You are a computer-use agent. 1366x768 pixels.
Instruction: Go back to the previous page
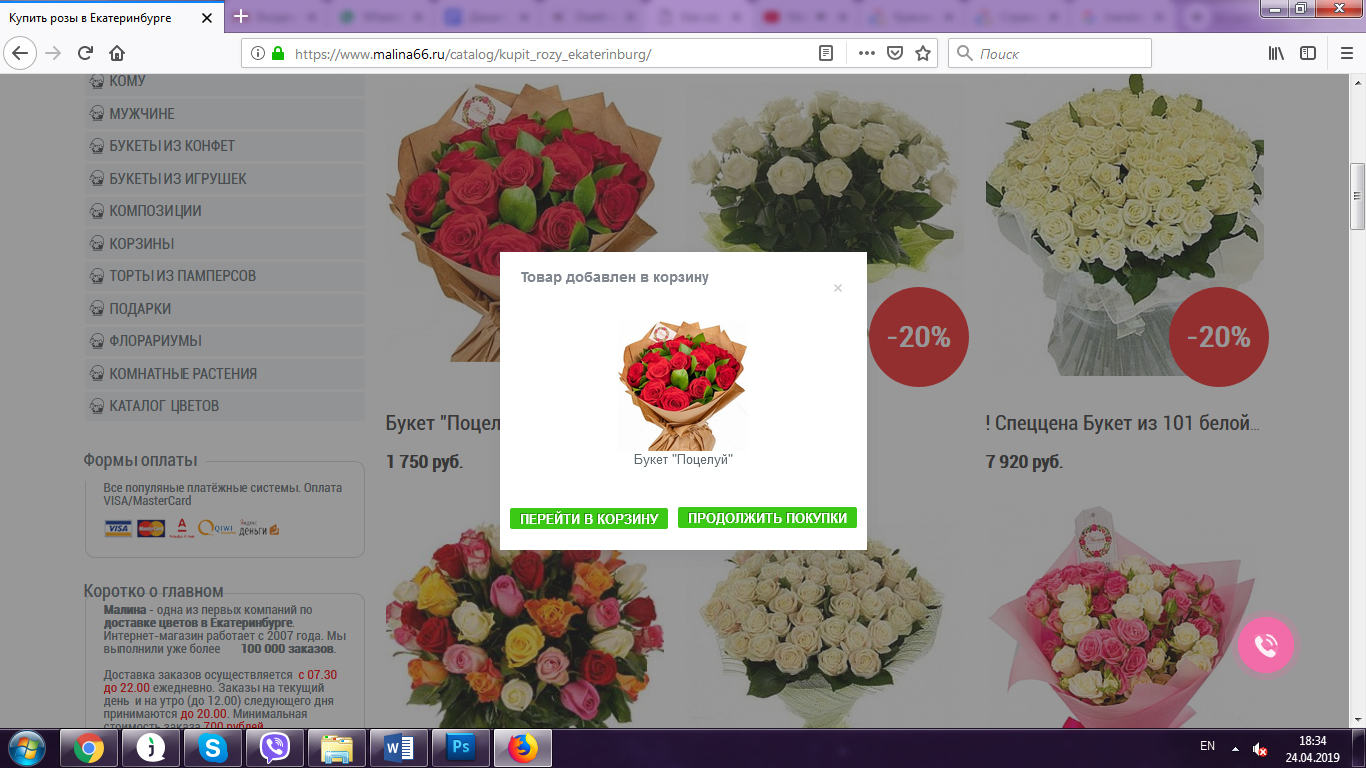(21, 53)
